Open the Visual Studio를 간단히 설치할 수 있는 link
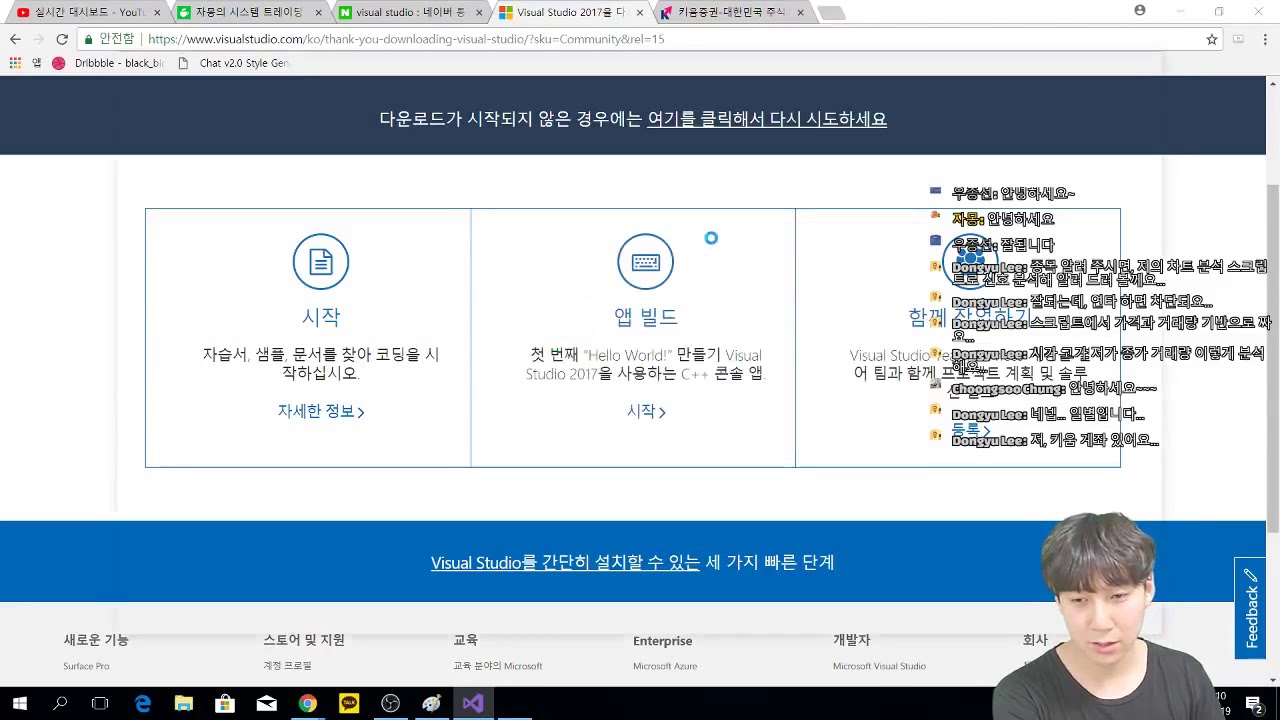Viewport: 1280px width, 720px height. tap(565, 562)
